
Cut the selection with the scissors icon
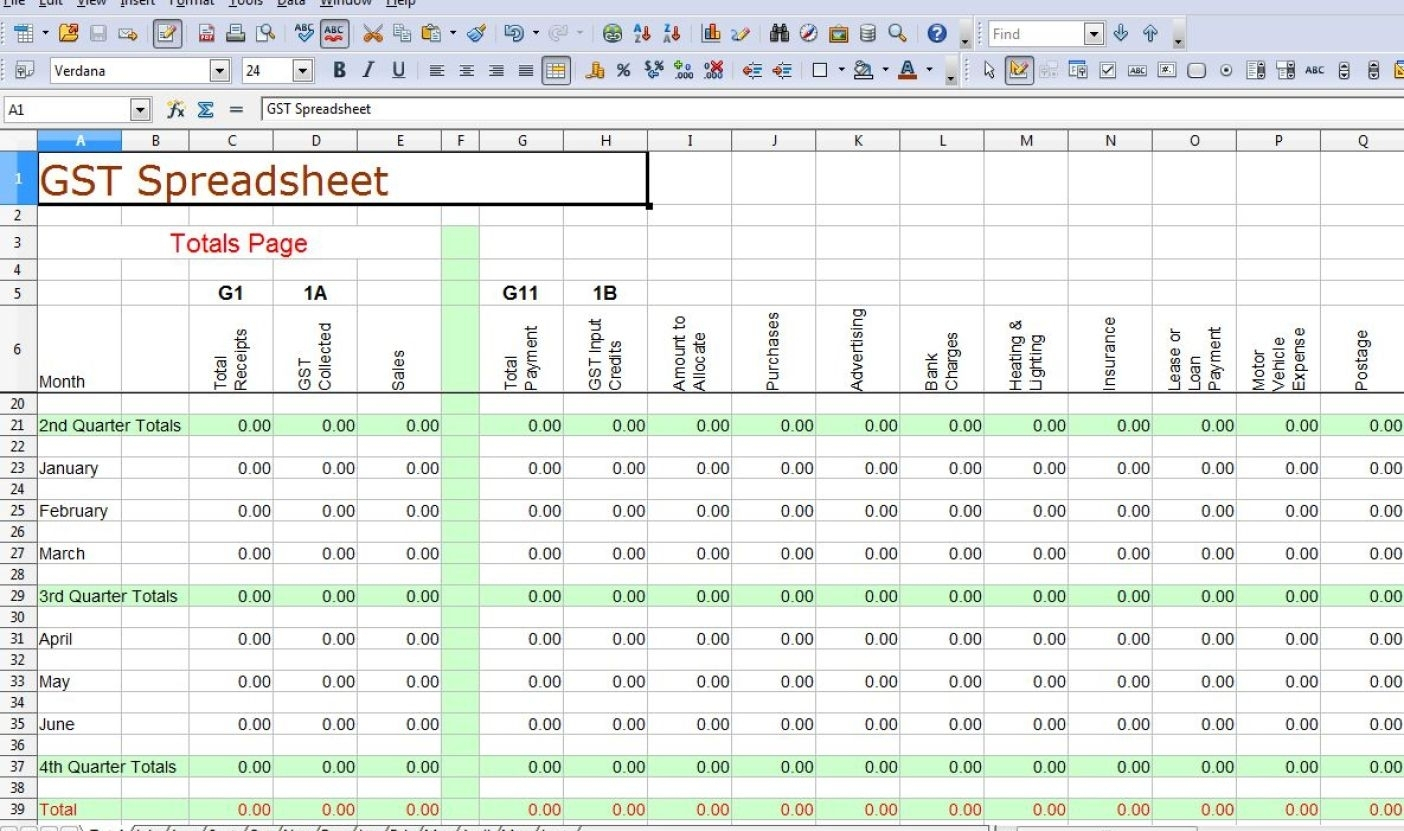point(373,34)
